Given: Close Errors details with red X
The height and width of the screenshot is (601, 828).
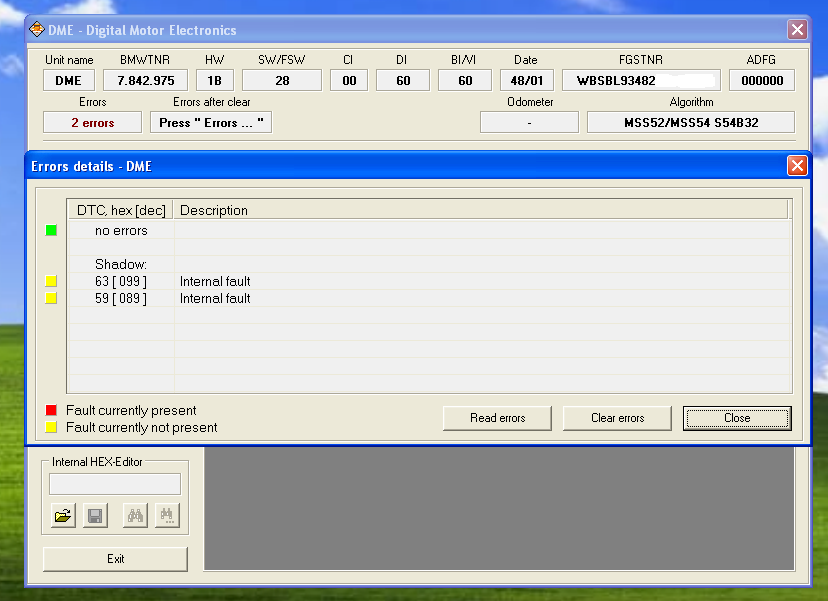Looking at the screenshot, I should tap(797, 166).
